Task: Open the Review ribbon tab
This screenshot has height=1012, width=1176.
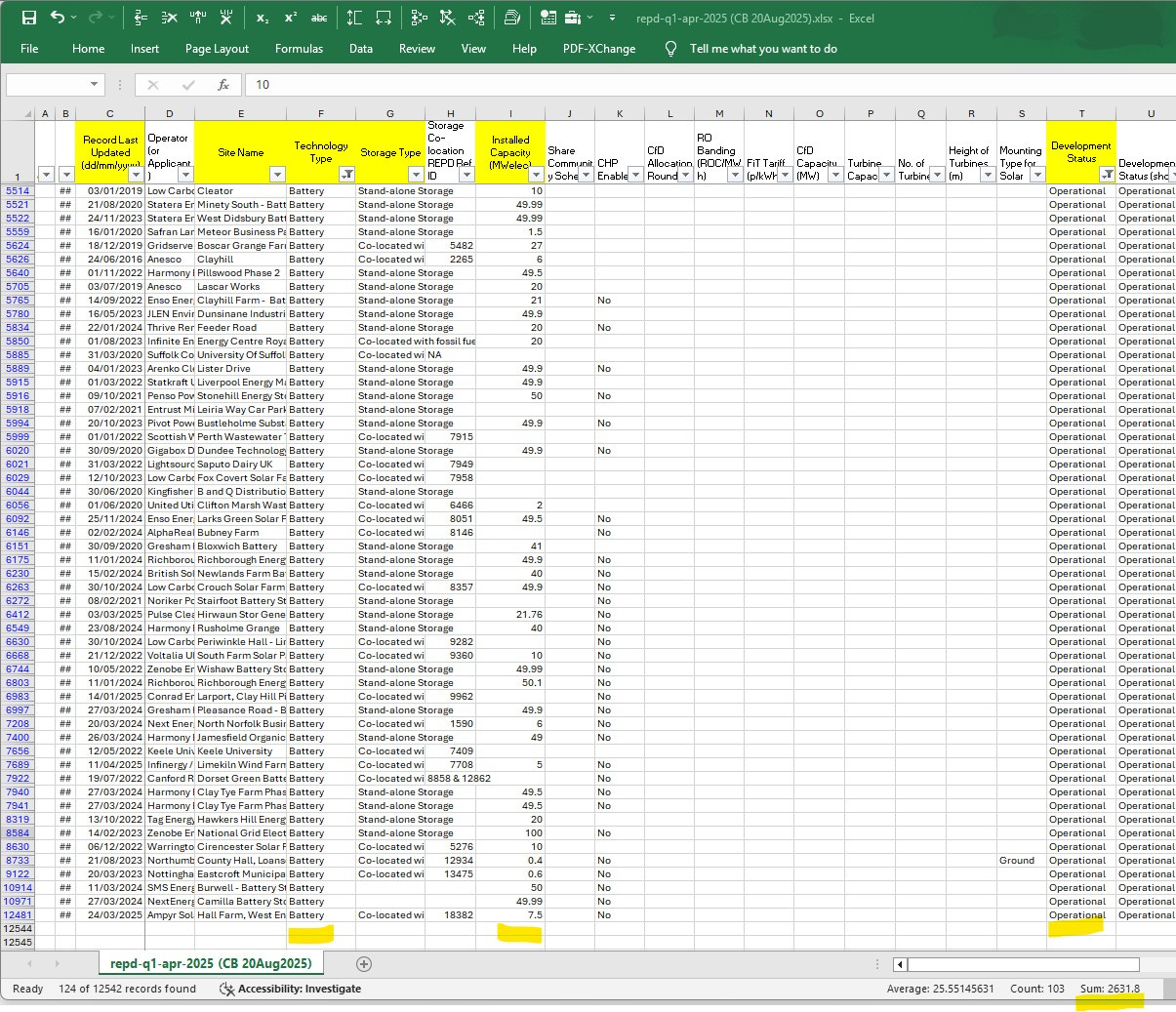Action: point(417,49)
